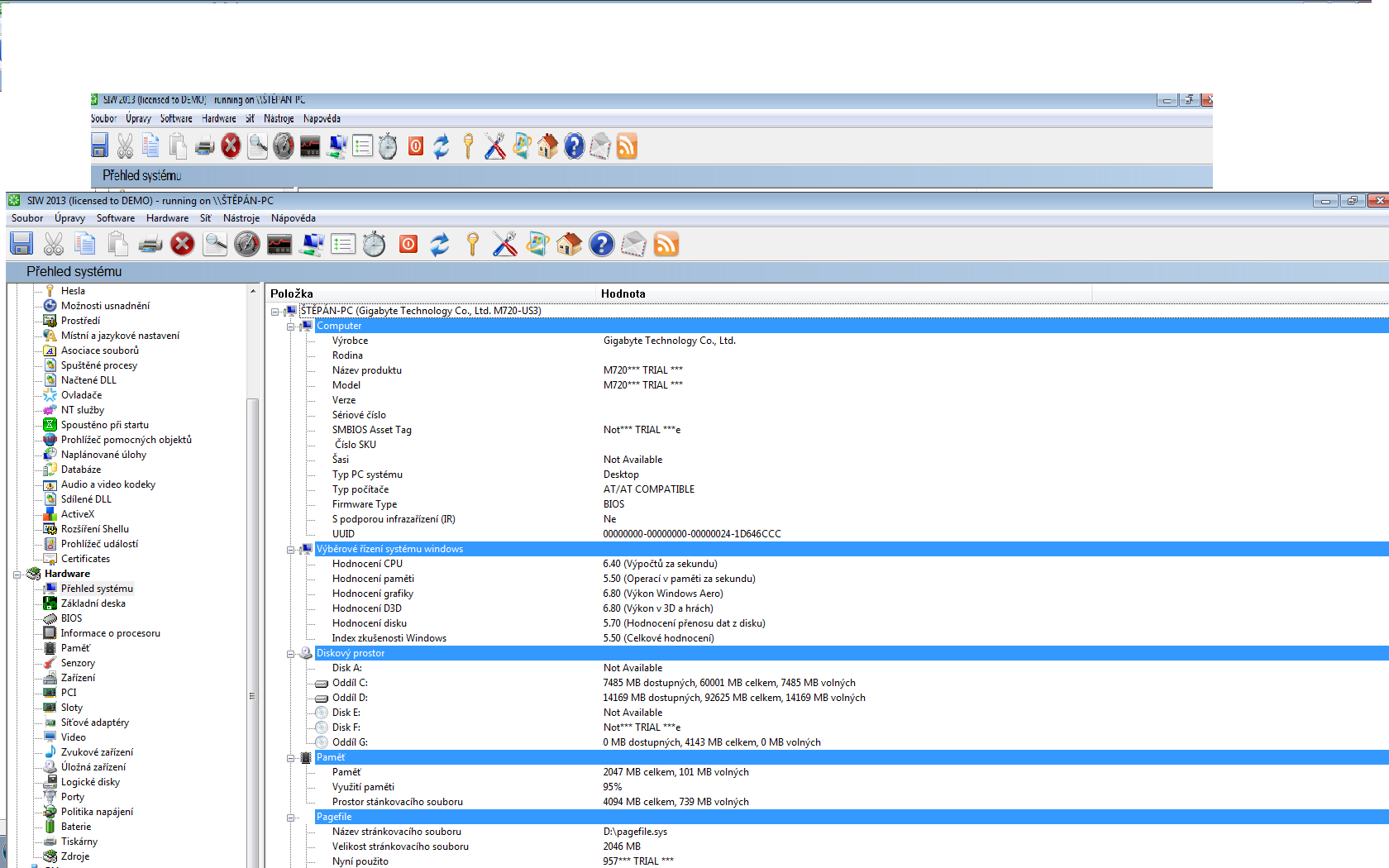Click the golden key icon
The height and width of the screenshot is (868, 1389).
472,244
